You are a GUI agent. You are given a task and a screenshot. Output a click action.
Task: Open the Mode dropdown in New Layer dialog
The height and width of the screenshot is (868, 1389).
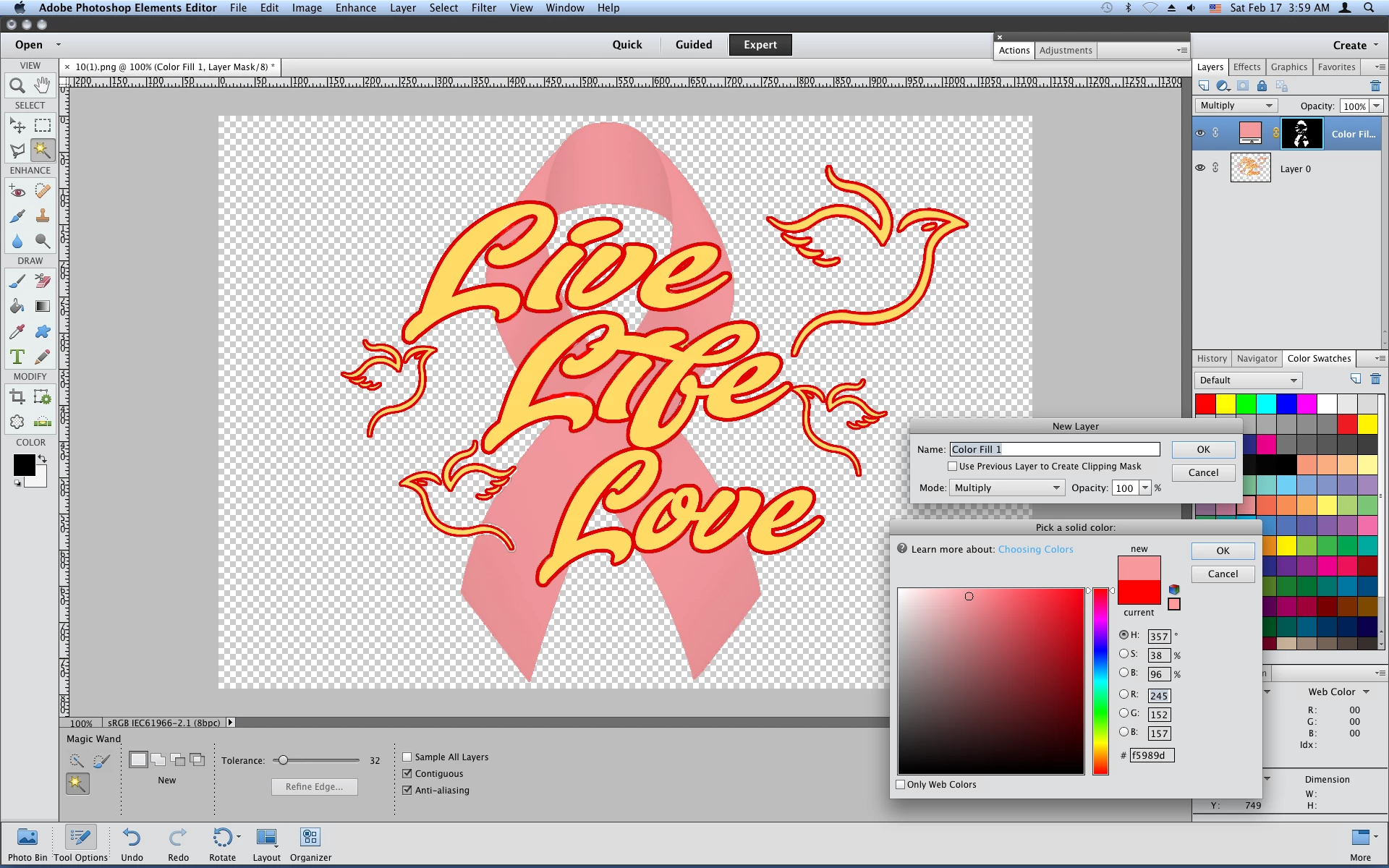1006,488
